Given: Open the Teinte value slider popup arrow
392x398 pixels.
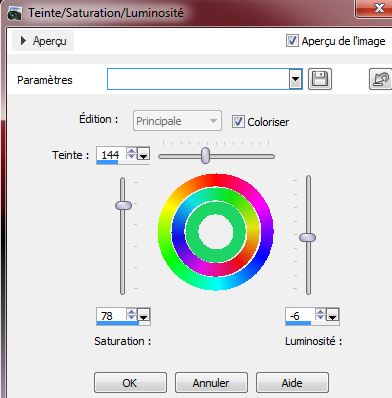Looking at the screenshot, I should pos(144,154).
